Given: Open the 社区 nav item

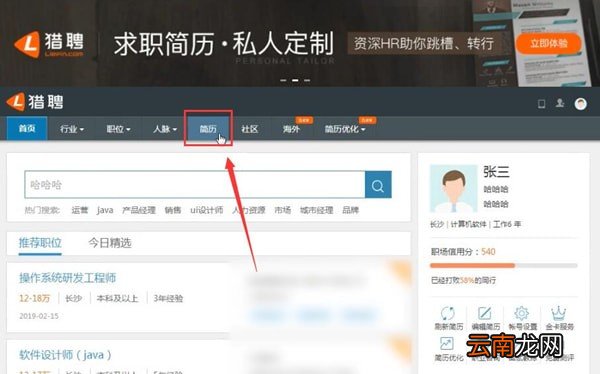Looking at the screenshot, I should (249, 129).
